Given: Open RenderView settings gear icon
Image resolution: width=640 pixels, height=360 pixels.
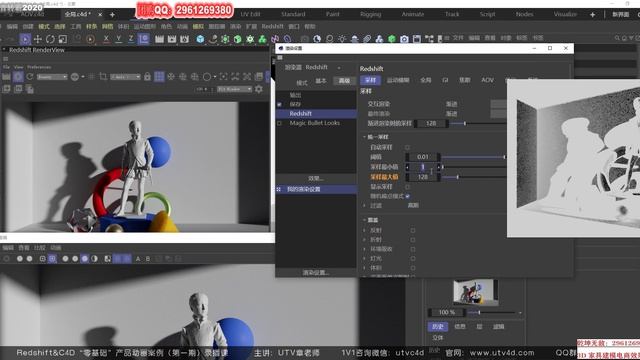Looking at the screenshot, I should click(x=259, y=89).
